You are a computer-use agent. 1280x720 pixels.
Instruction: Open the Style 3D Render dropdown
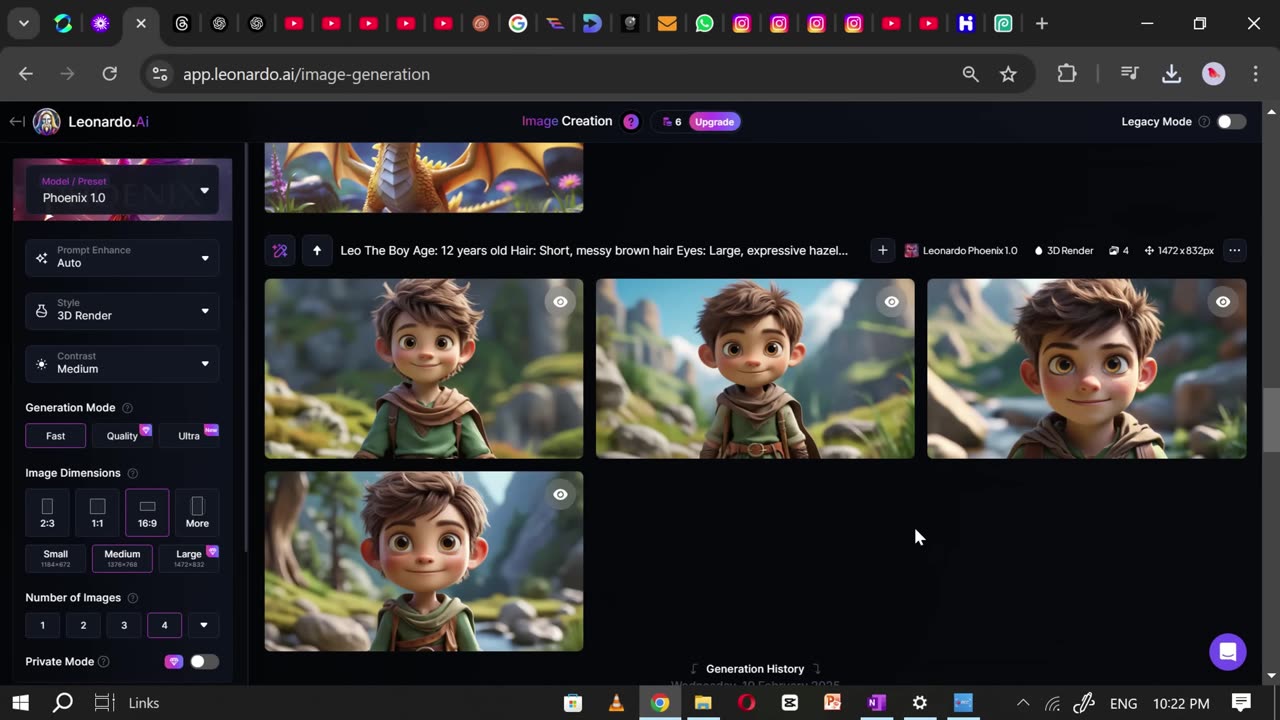[x=122, y=310]
